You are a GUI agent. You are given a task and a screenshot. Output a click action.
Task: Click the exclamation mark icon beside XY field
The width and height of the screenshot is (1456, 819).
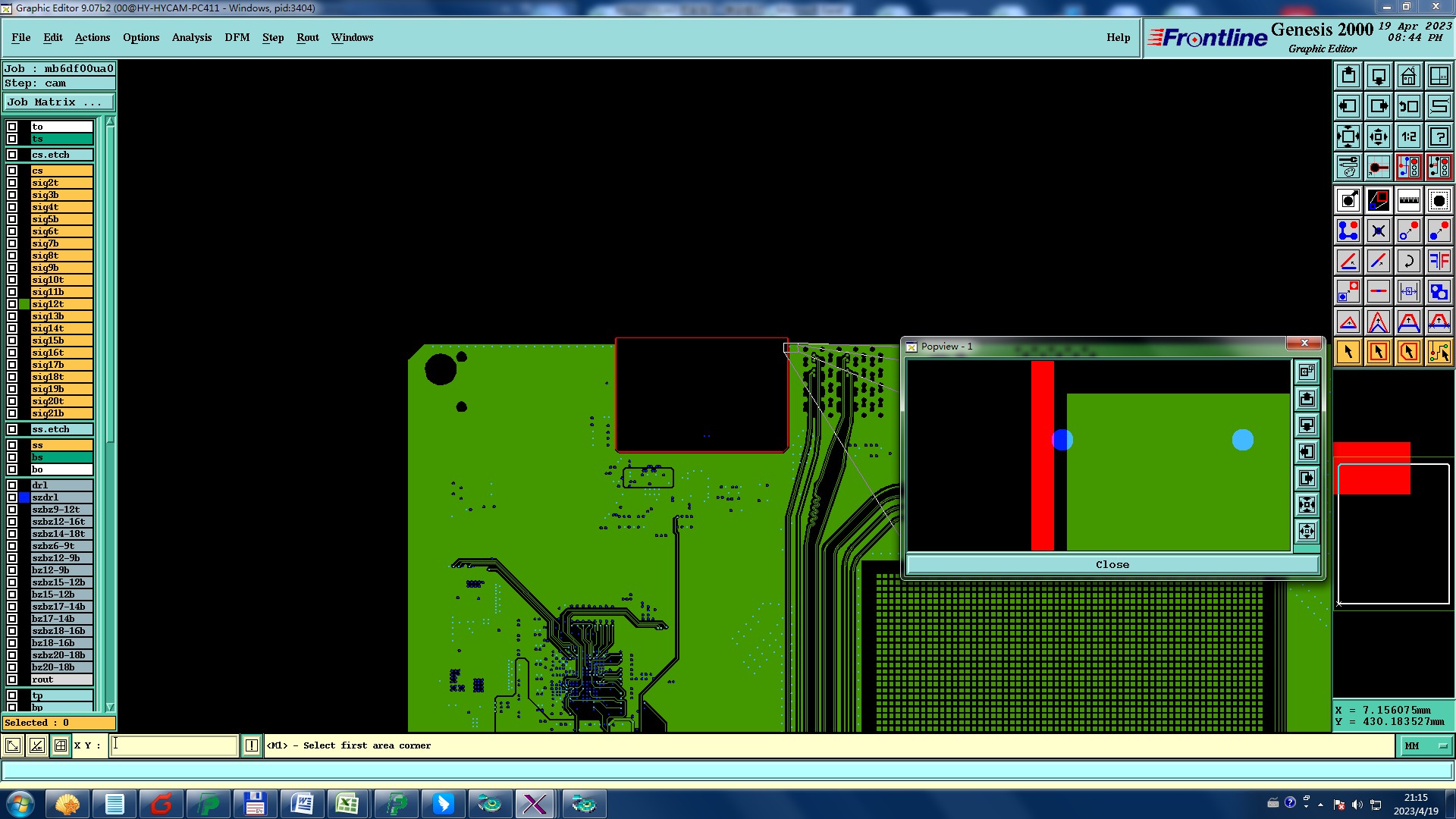(x=252, y=745)
